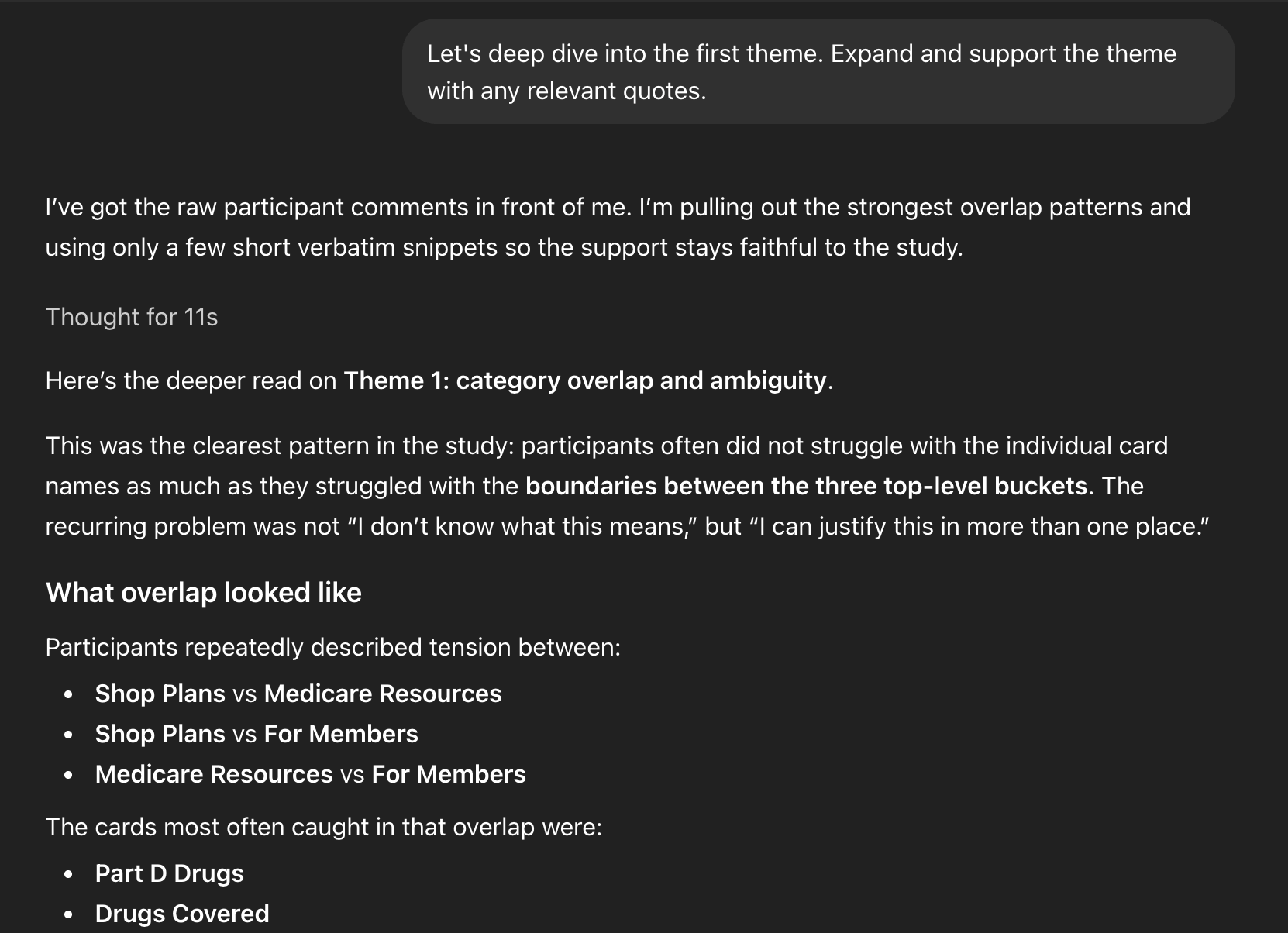Click bold text 'boundaries between the three top-level buckets'

click(807, 486)
